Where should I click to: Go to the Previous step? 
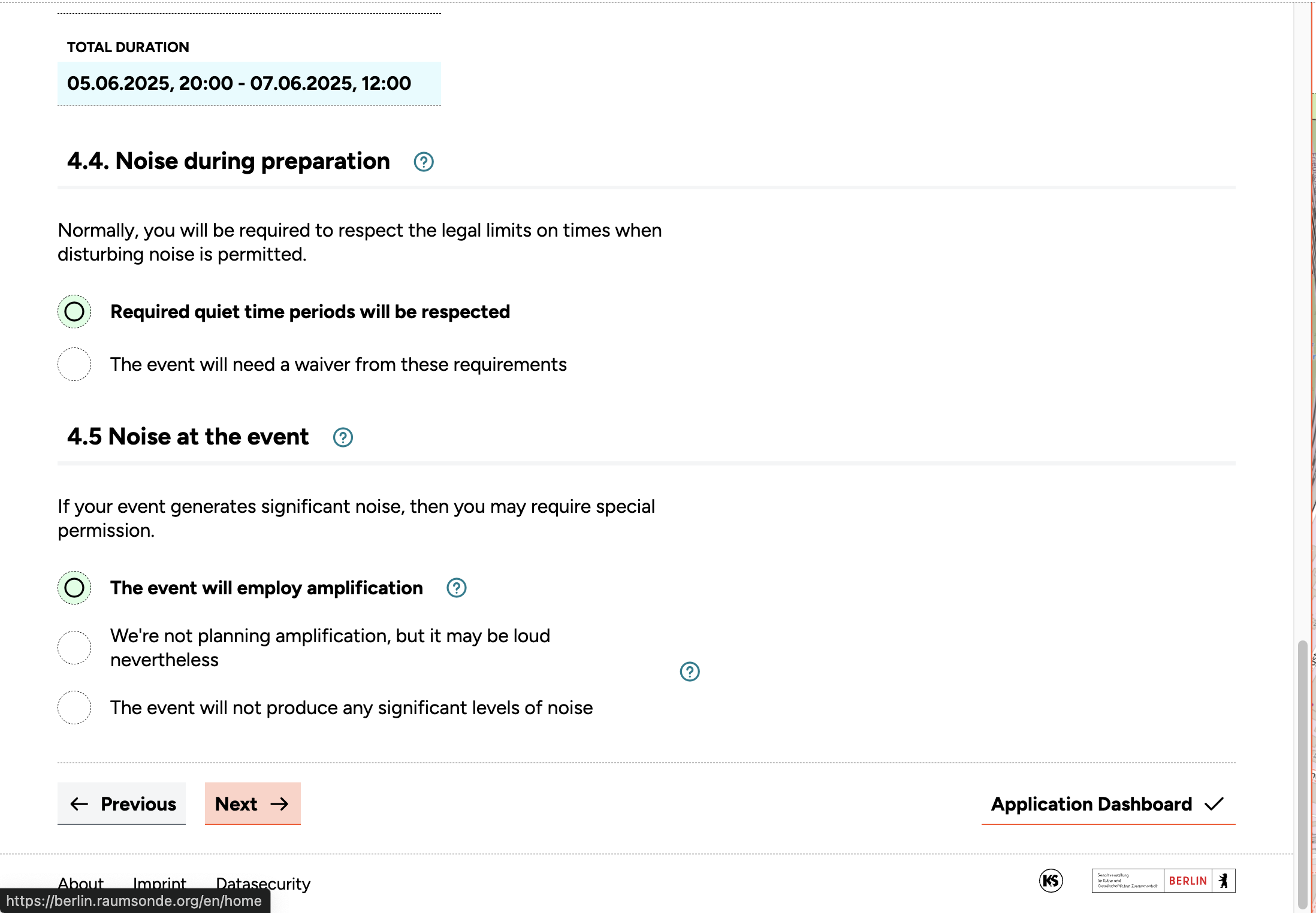point(122,804)
